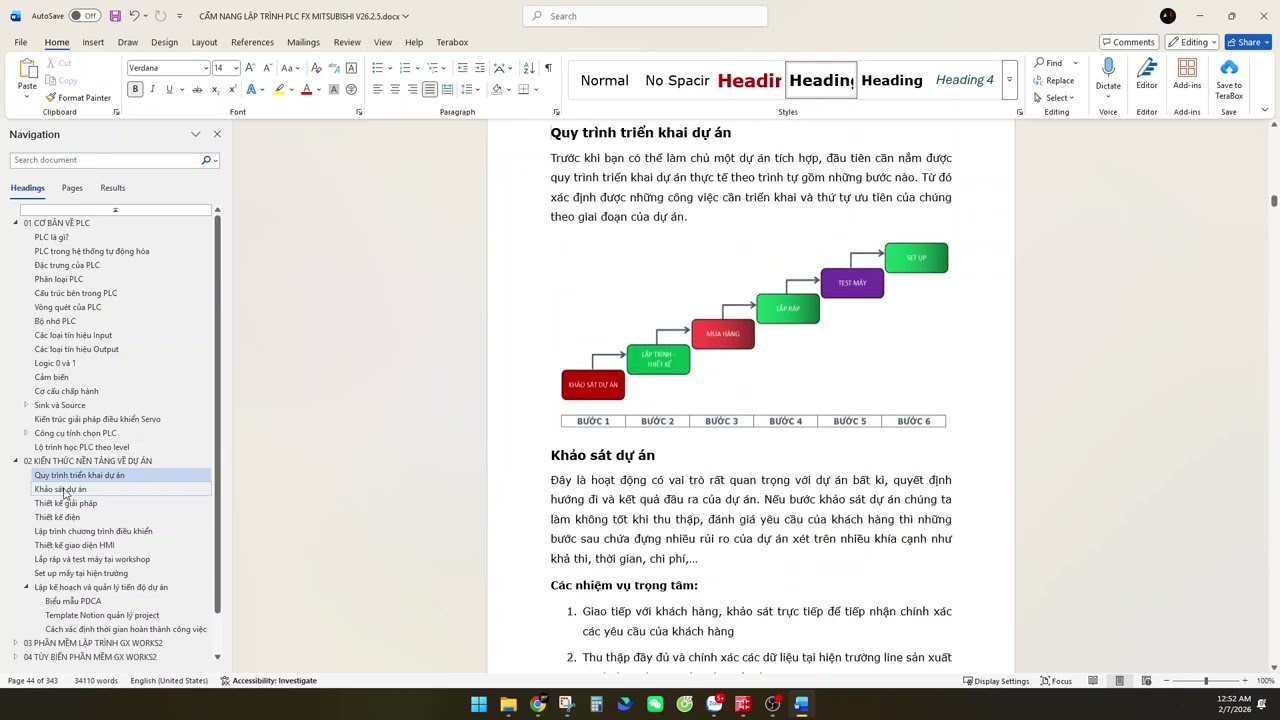Open the Verdana font name dropdown
The height and width of the screenshot is (720, 1280).
(206, 68)
